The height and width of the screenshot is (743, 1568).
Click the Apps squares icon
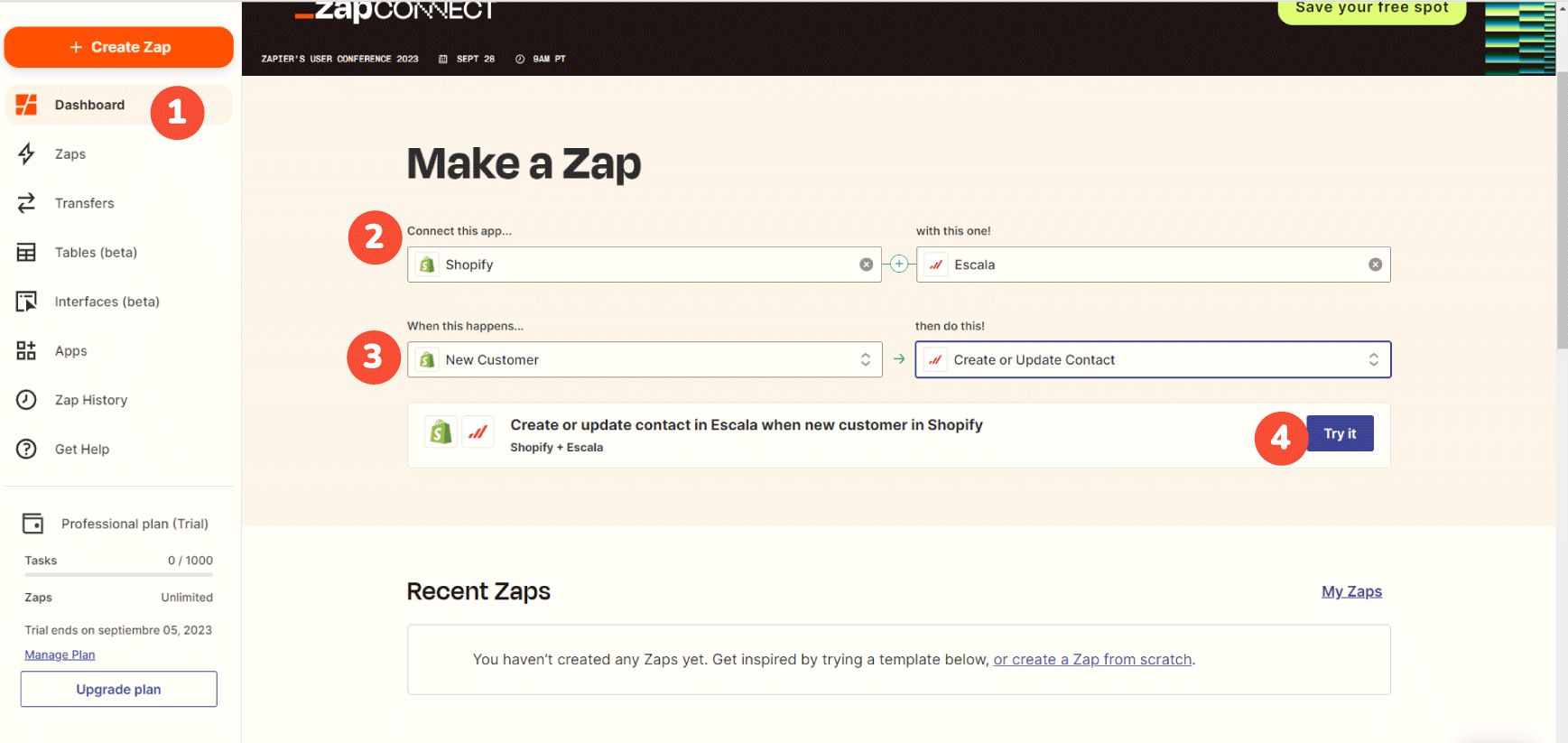(26, 351)
